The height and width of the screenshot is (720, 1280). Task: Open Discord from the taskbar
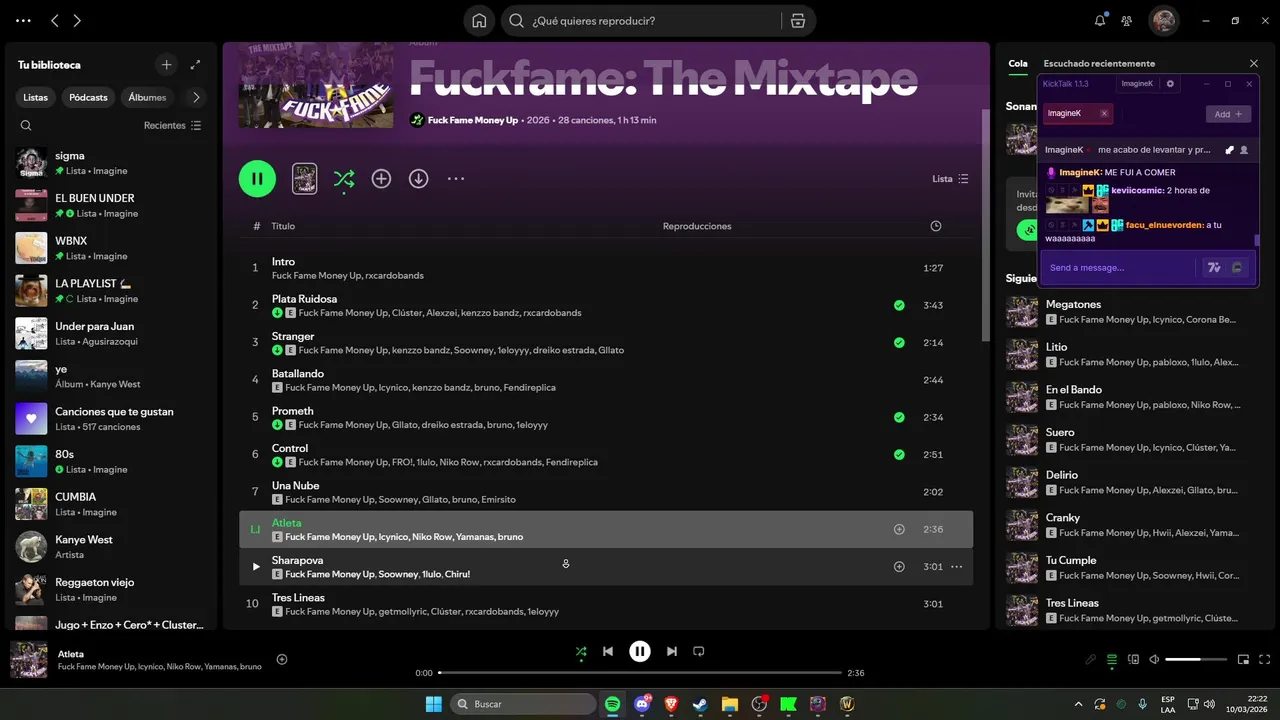642,704
